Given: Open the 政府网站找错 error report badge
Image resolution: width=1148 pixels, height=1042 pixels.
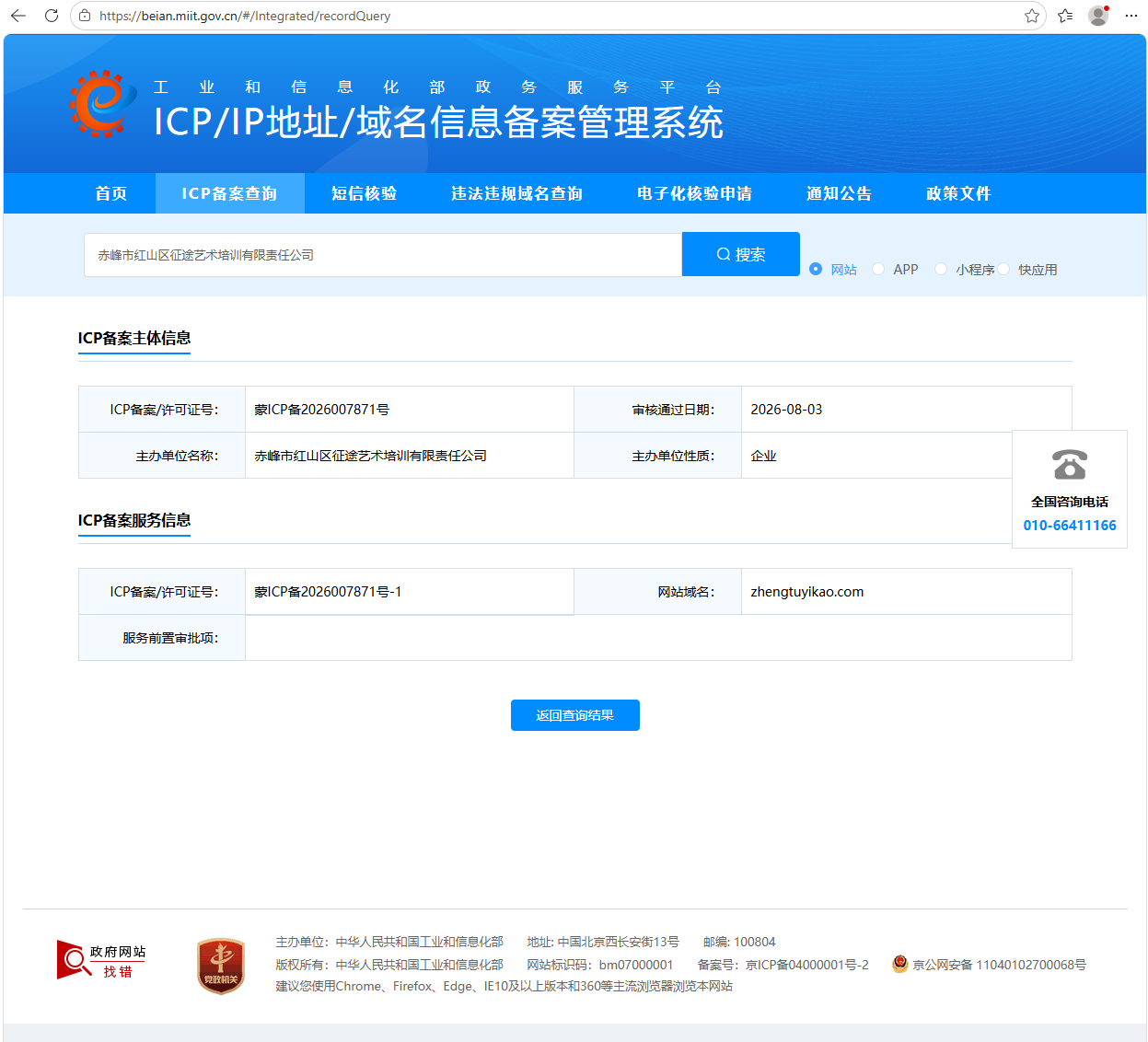Looking at the screenshot, I should (x=101, y=960).
